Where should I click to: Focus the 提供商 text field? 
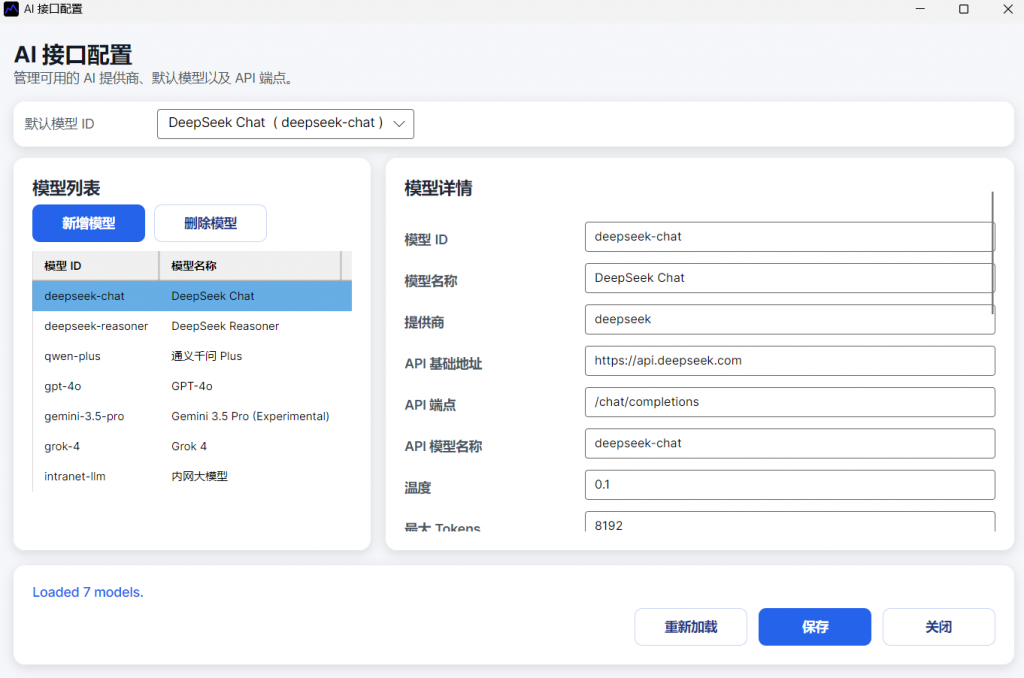pyautogui.click(x=786, y=319)
